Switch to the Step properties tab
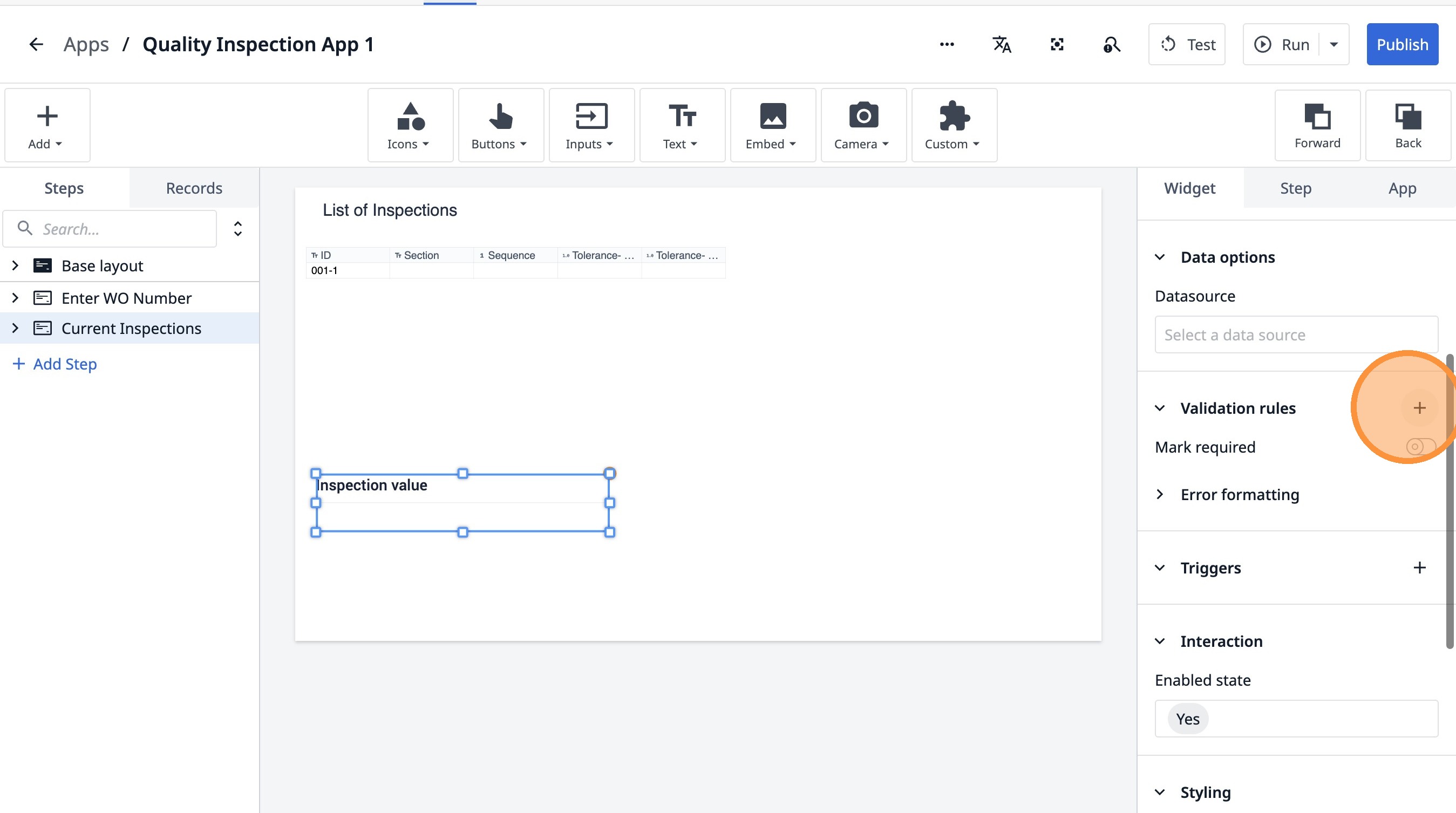1456x813 pixels. click(x=1295, y=188)
